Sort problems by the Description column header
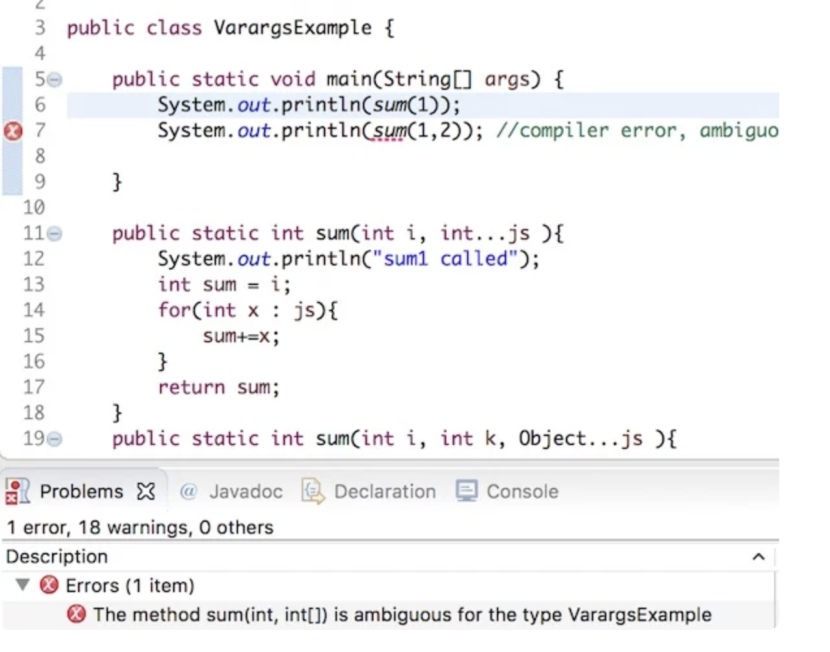 pyautogui.click(x=57, y=556)
